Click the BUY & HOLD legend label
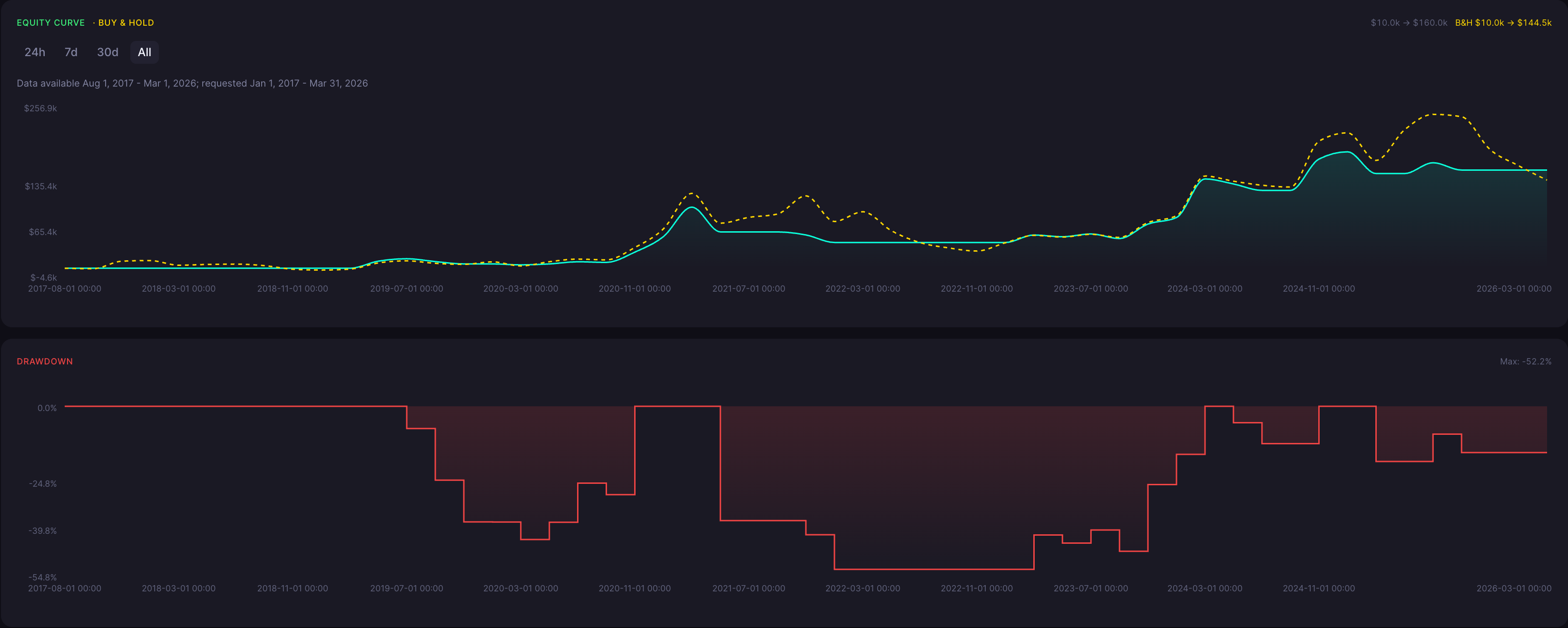1568x628 pixels. tap(126, 22)
